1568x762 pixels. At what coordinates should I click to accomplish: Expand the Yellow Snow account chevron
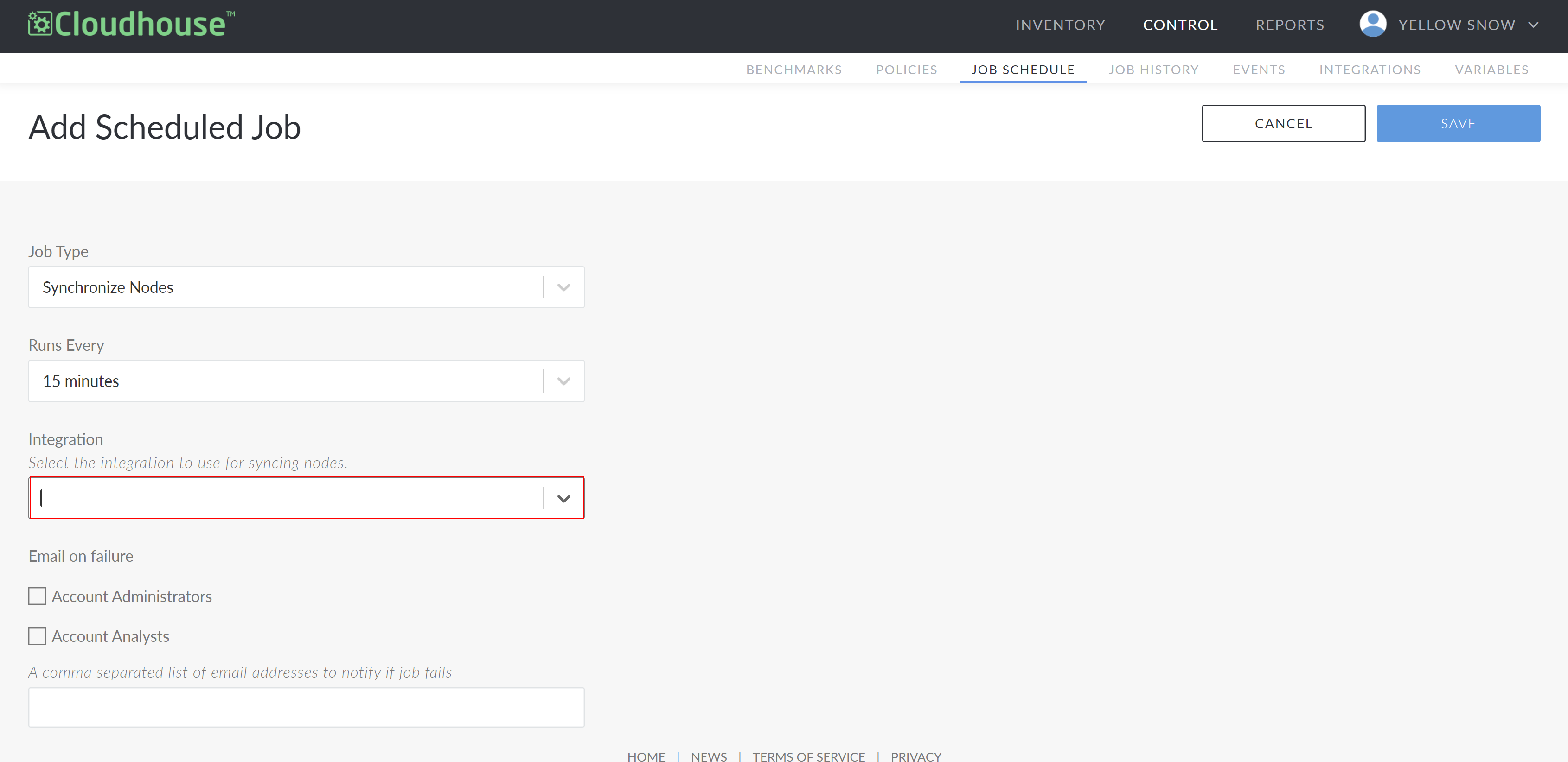1533,25
